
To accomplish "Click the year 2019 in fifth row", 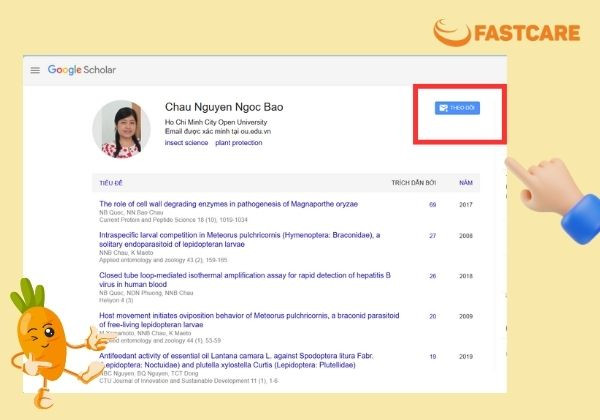I will (x=466, y=357).
